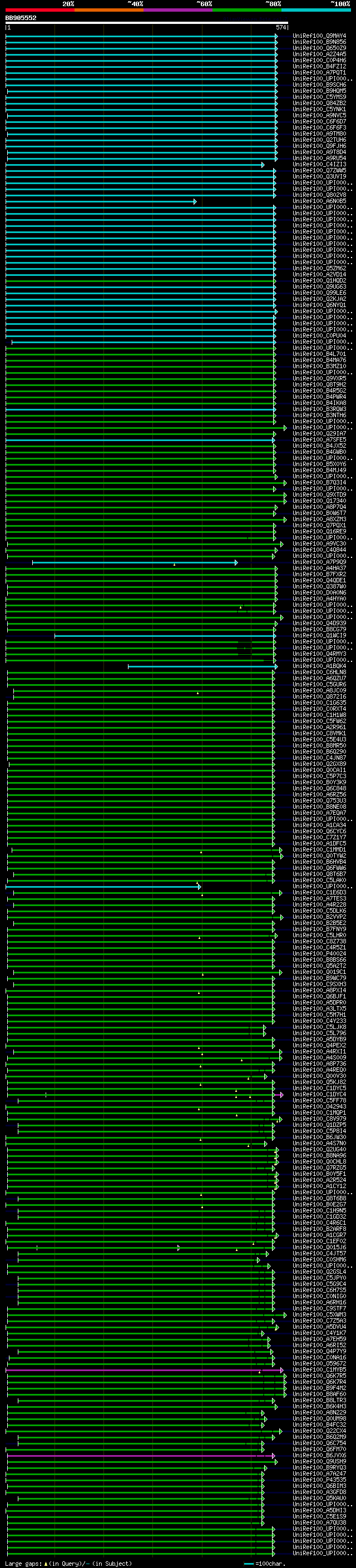Select hit label UniRef100_Q2UG40
Viewport: 356px width, 1568px height.
coord(319,1150)
